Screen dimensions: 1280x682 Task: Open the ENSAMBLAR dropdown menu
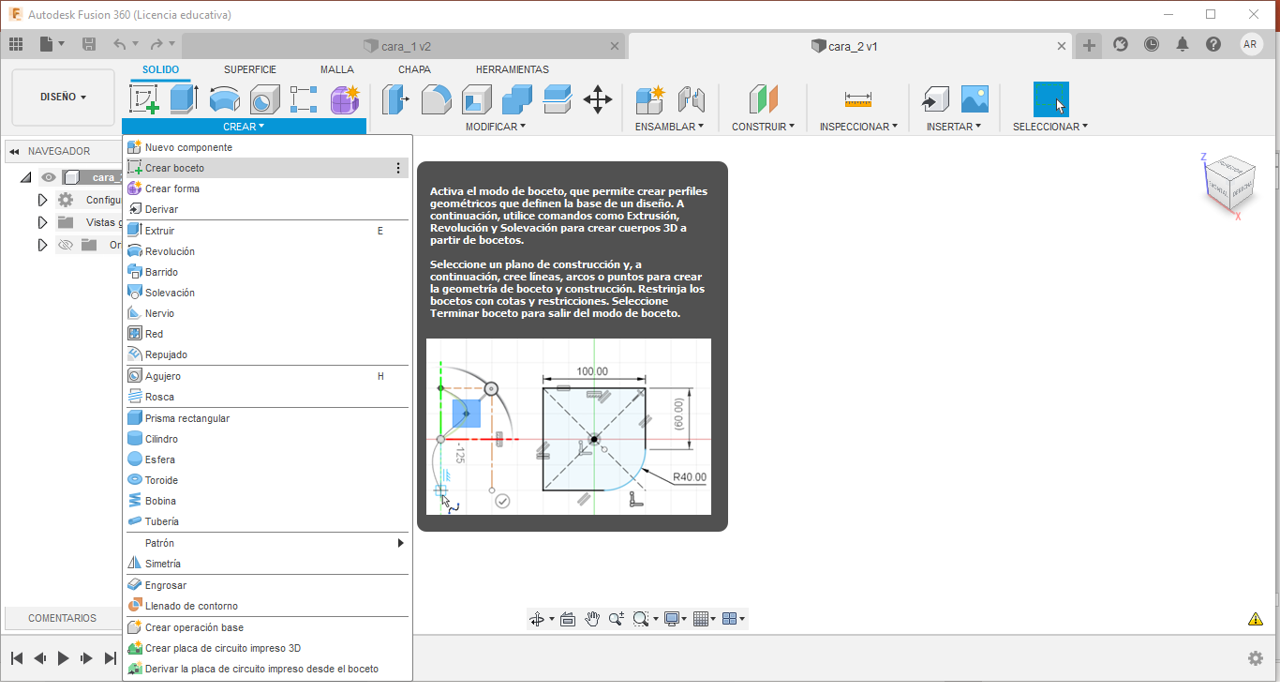(669, 127)
